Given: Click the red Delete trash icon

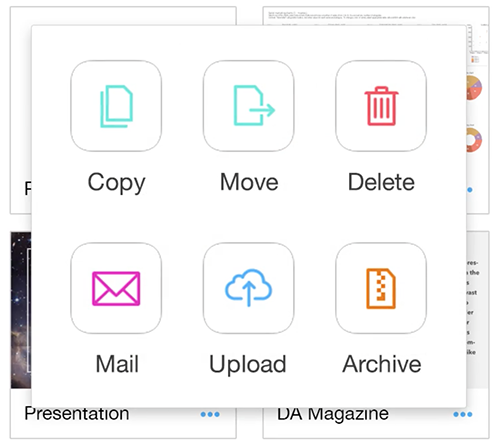Looking at the screenshot, I should (381, 106).
